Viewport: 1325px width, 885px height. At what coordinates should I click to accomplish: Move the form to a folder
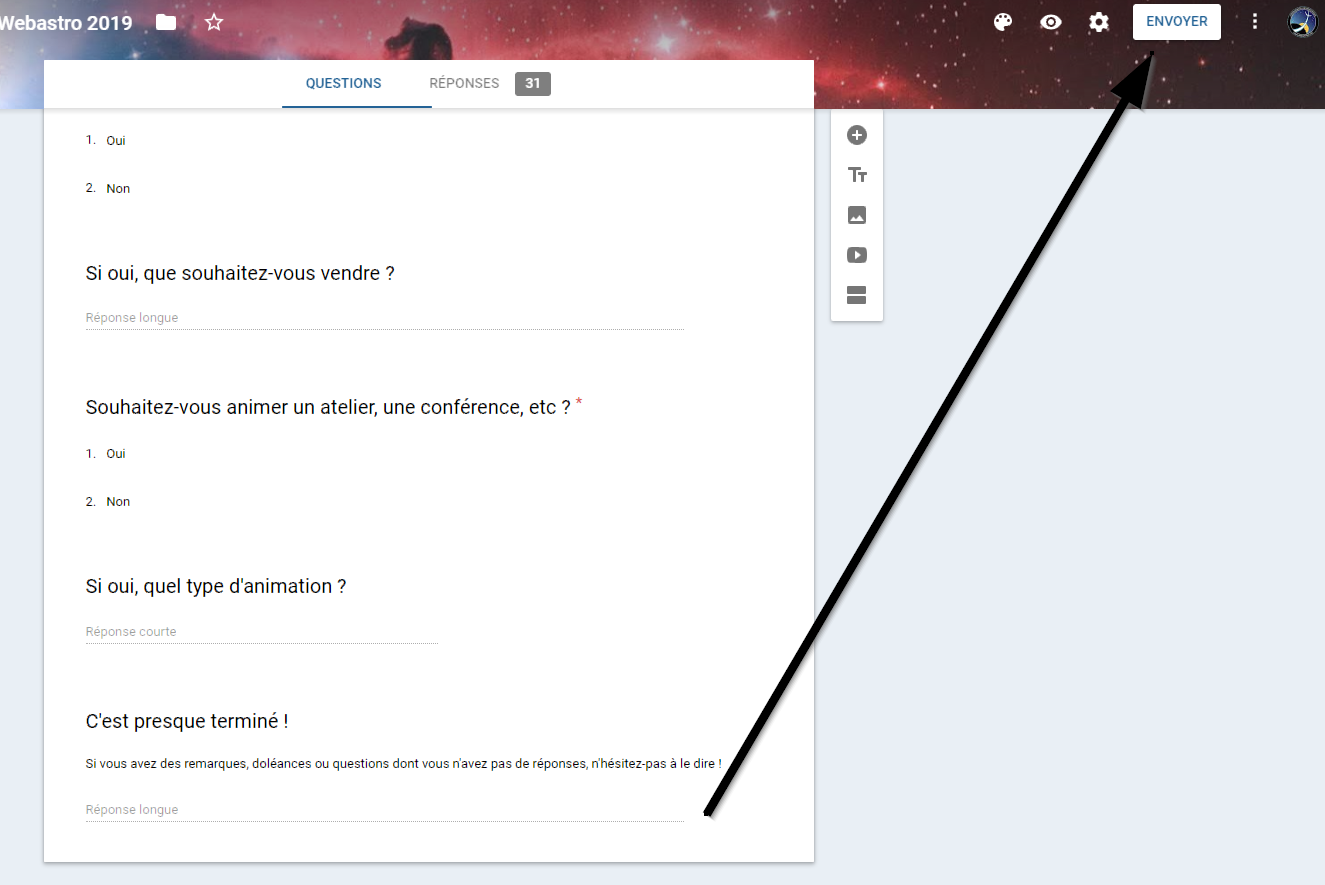pos(166,22)
